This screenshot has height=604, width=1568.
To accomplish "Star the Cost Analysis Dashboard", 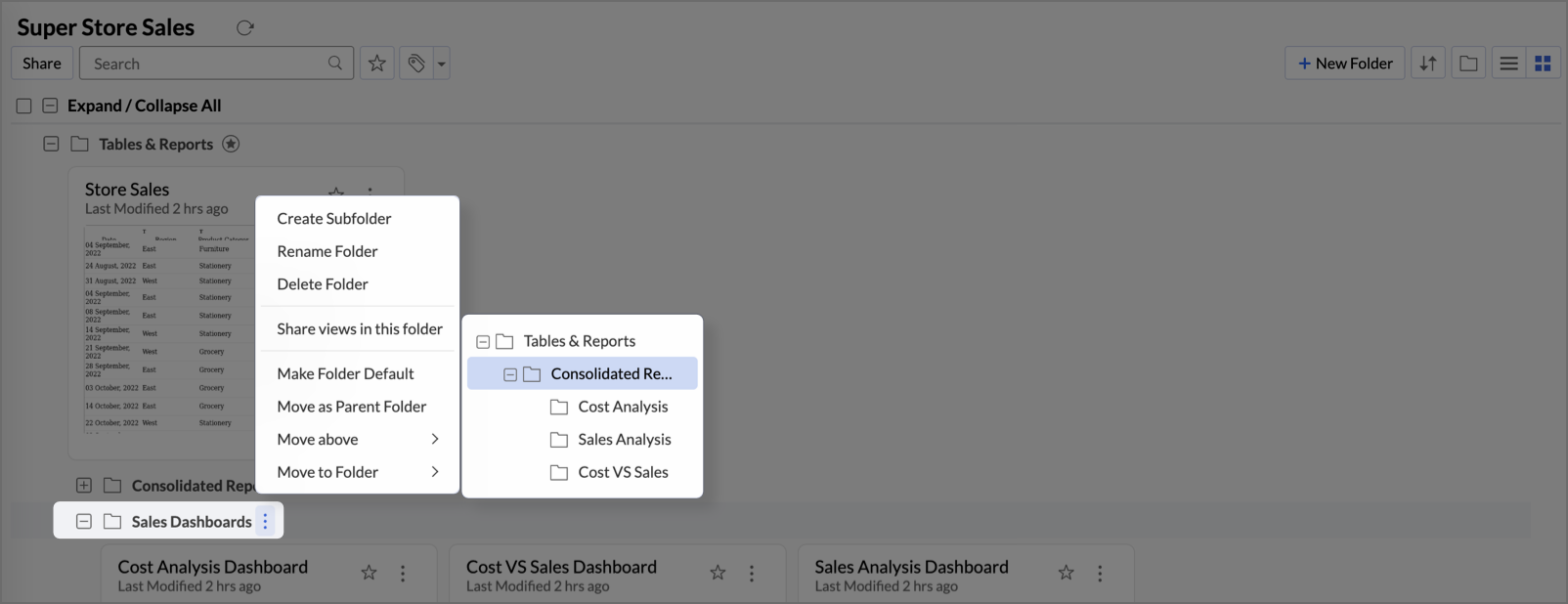I will (x=369, y=573).
